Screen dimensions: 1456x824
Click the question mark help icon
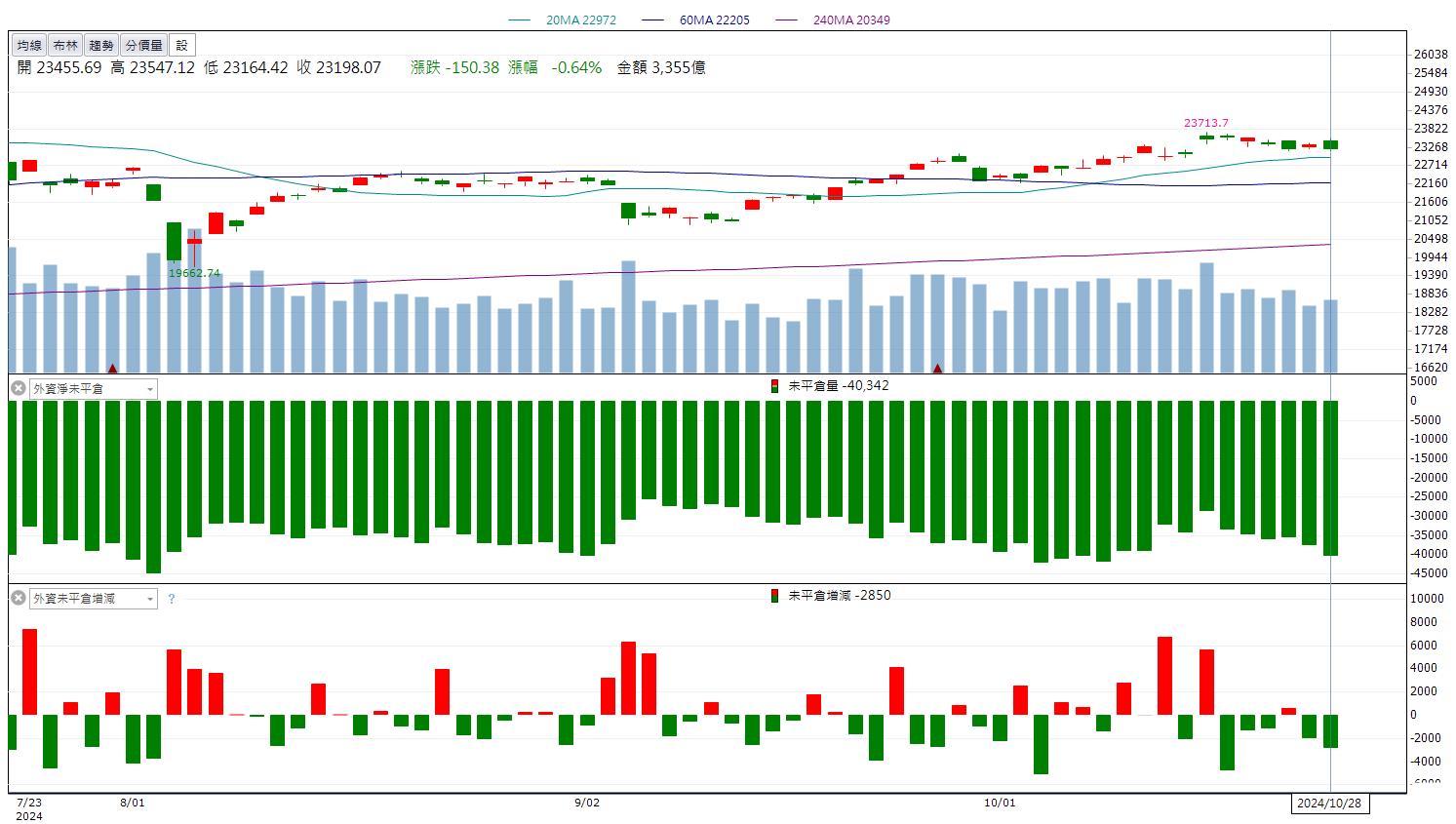172,599
